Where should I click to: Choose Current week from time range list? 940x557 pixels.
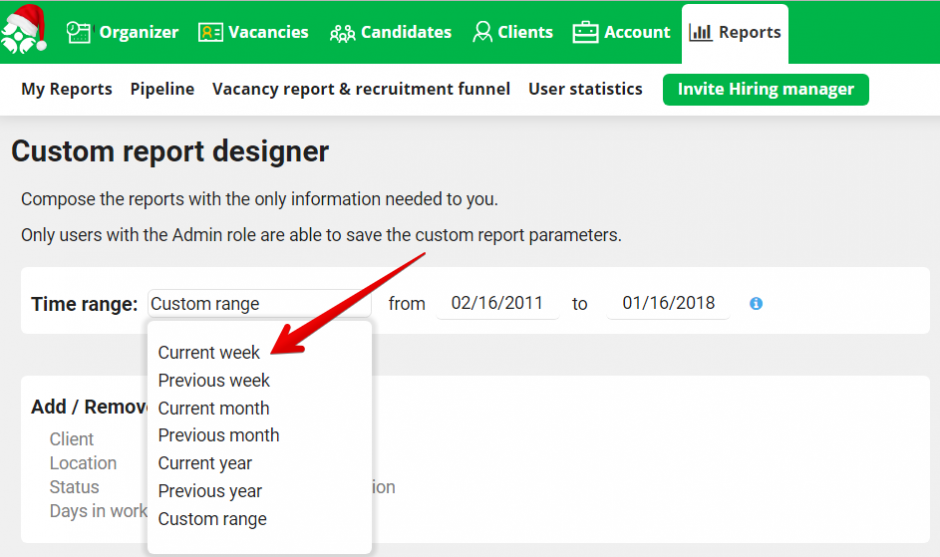coord(209,352)
